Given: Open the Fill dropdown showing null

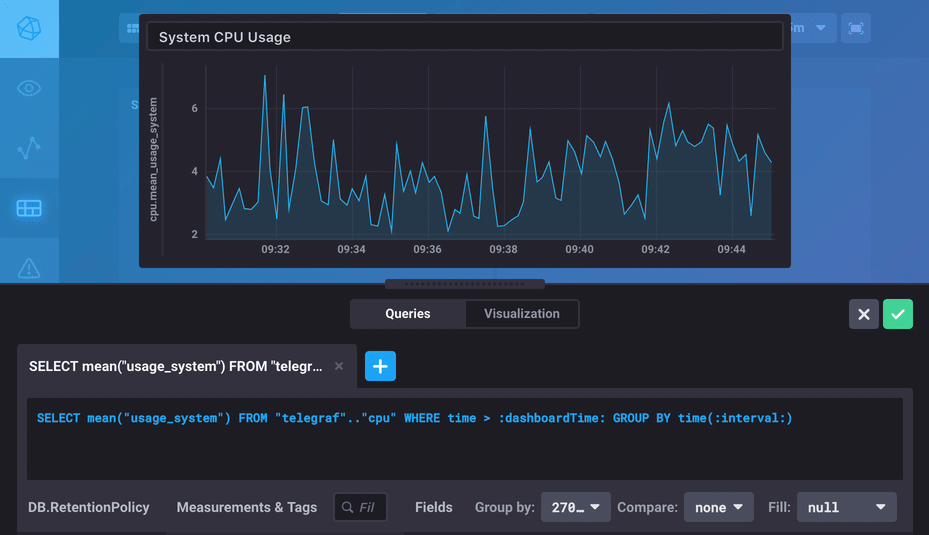Looking at the screenshot, I should (846, 507).
